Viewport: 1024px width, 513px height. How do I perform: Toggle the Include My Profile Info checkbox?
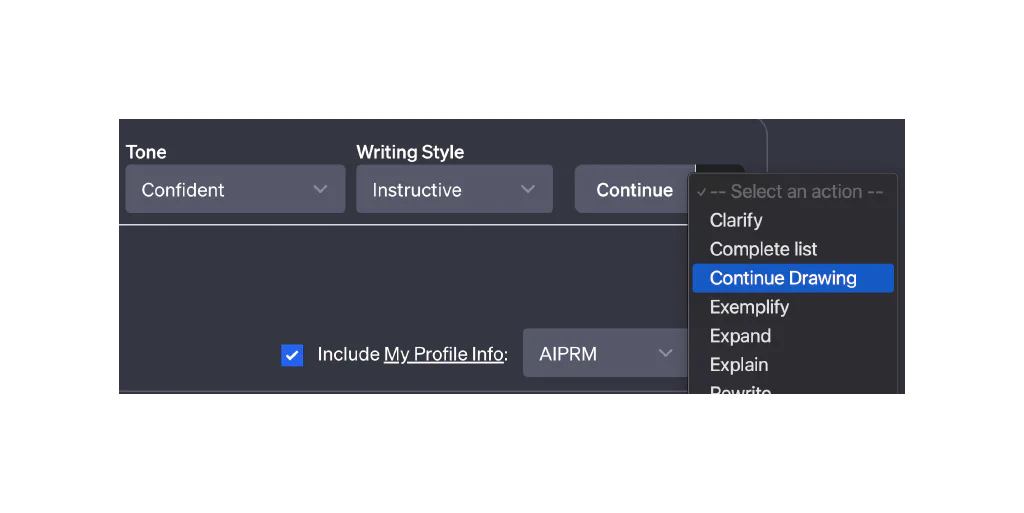coord(292,355)
